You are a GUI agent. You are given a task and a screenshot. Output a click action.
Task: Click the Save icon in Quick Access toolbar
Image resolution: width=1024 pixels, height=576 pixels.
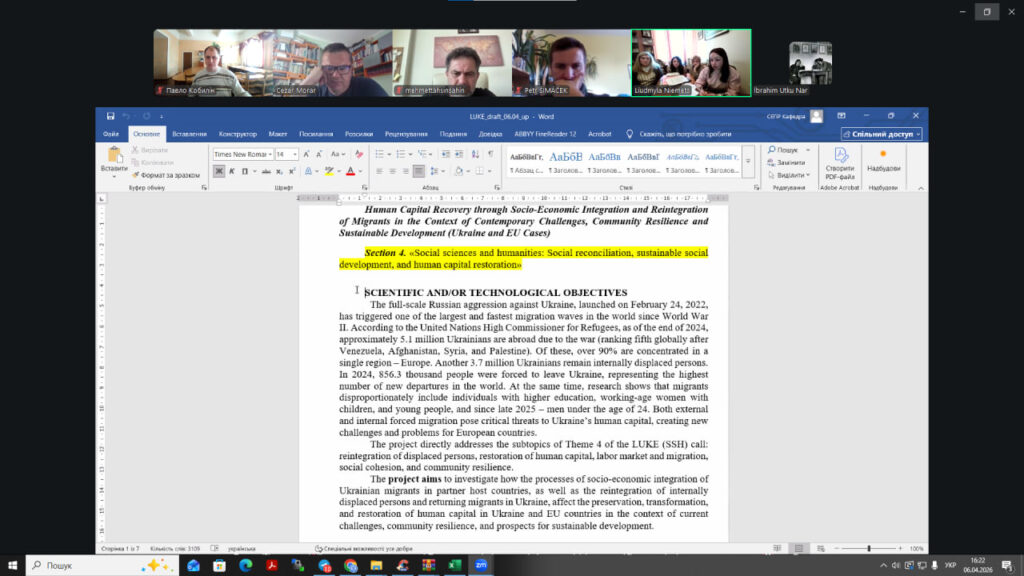(x=110, y=116)
